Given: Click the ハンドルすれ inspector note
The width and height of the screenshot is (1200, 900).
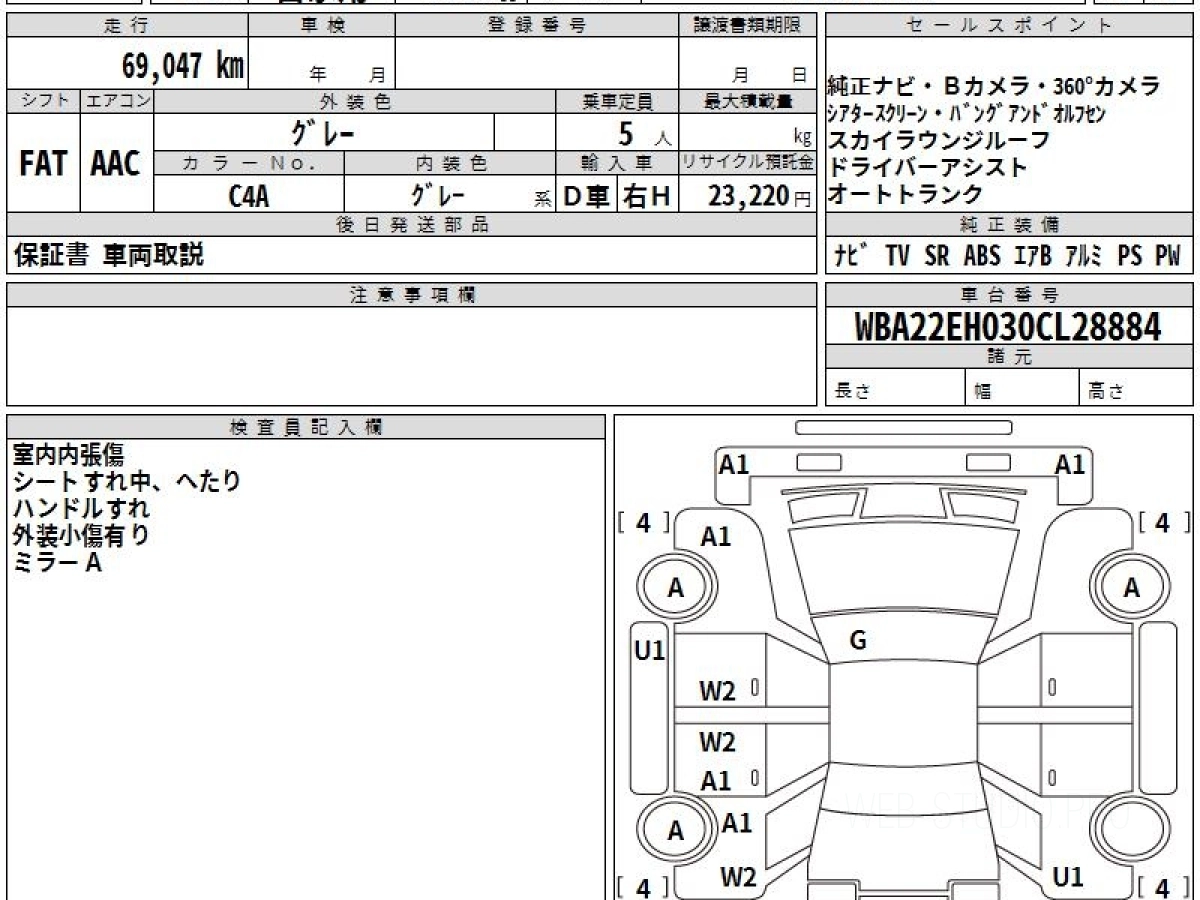Looking at the screenshot, I should [x=81, y=508].
